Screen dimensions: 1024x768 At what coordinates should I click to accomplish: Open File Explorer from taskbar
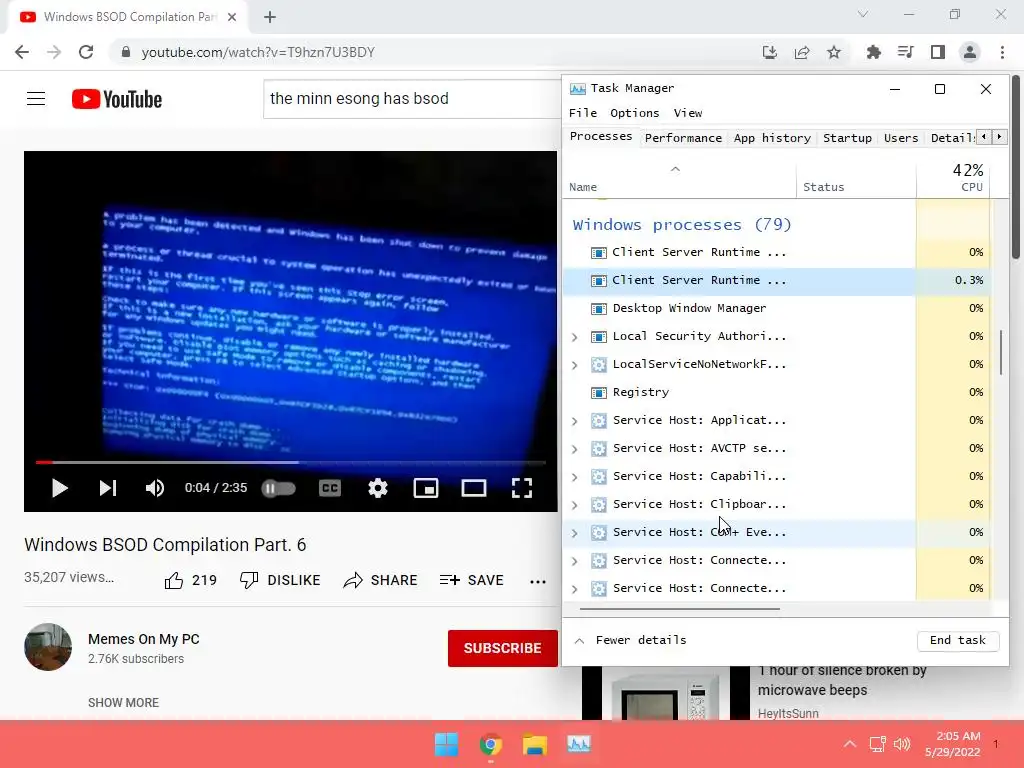pos(534,744)
